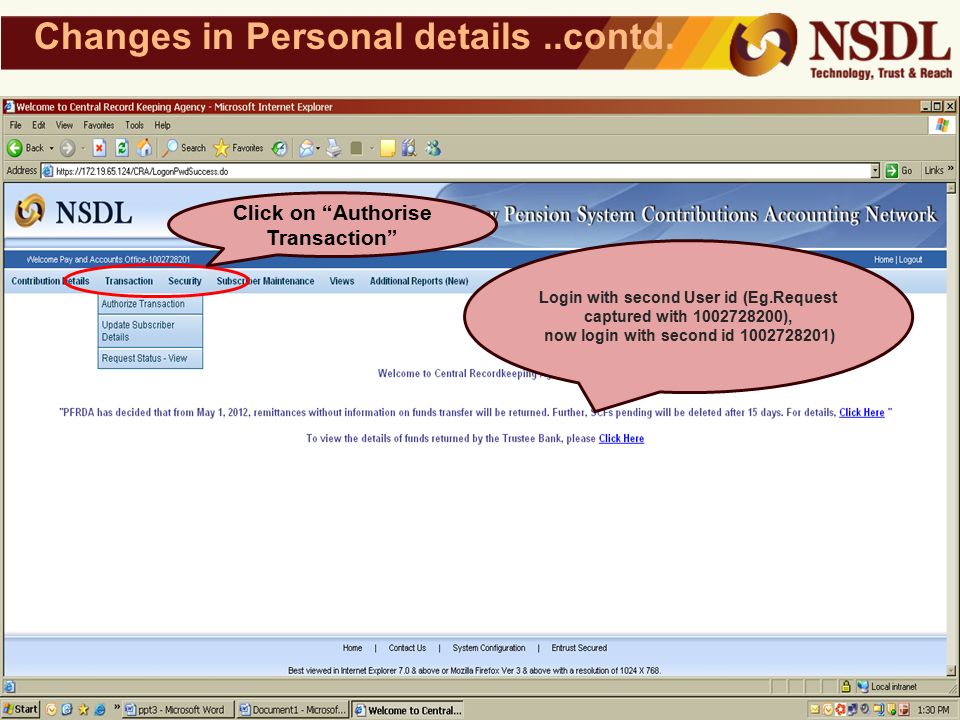
Task: Click the Mail envelope icon
Action: tap(306, 148)
